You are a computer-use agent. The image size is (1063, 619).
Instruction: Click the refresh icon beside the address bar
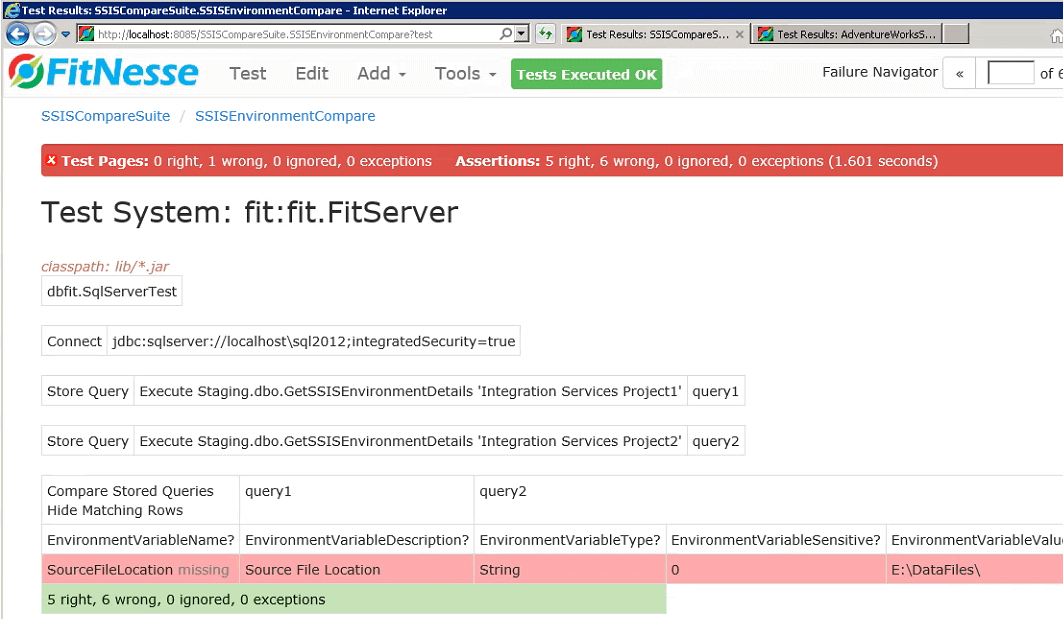pyautogui.click(x=545, y=34)
